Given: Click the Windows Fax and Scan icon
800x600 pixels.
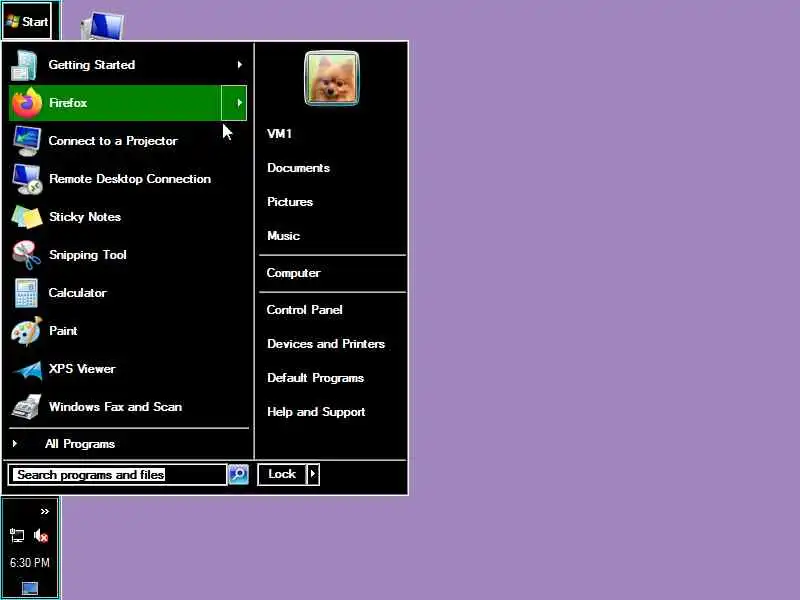Looking at the screenshot, I should pyautogui.click(x=26, y=407).
